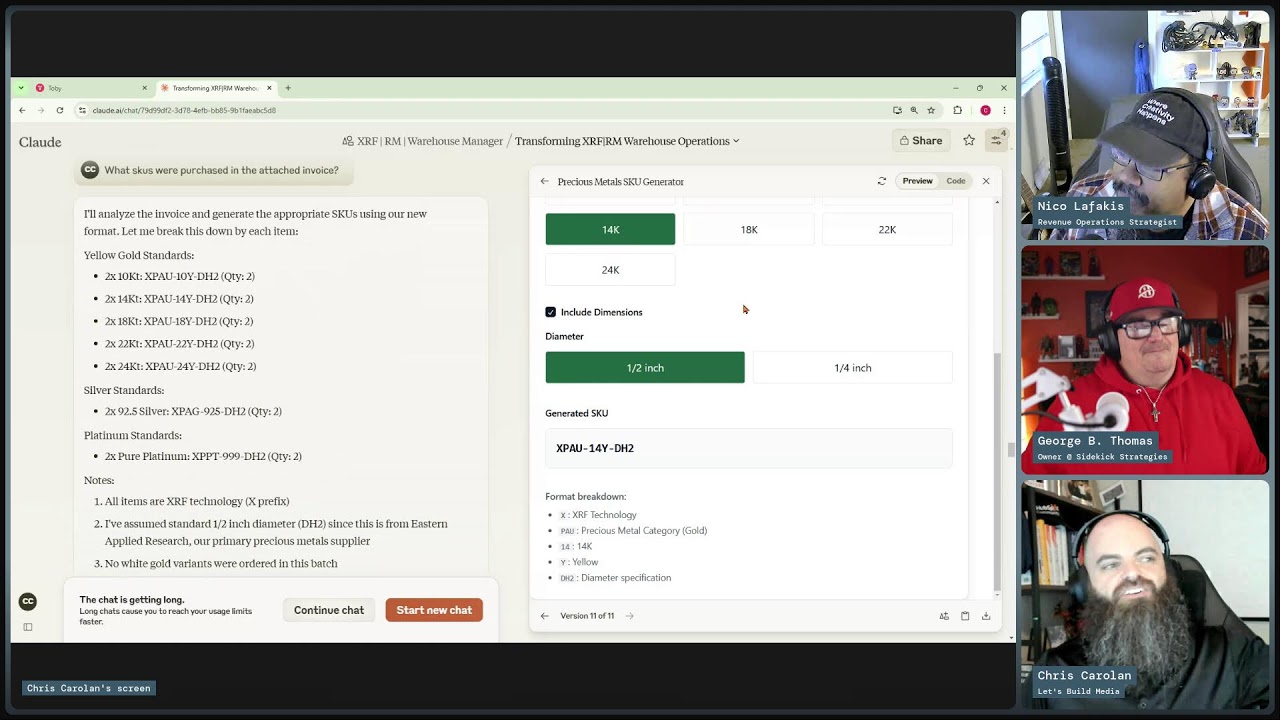Go to the next artifact version
The width and height of the screenshot is (1280, 720).
click(x=629, y=616)
